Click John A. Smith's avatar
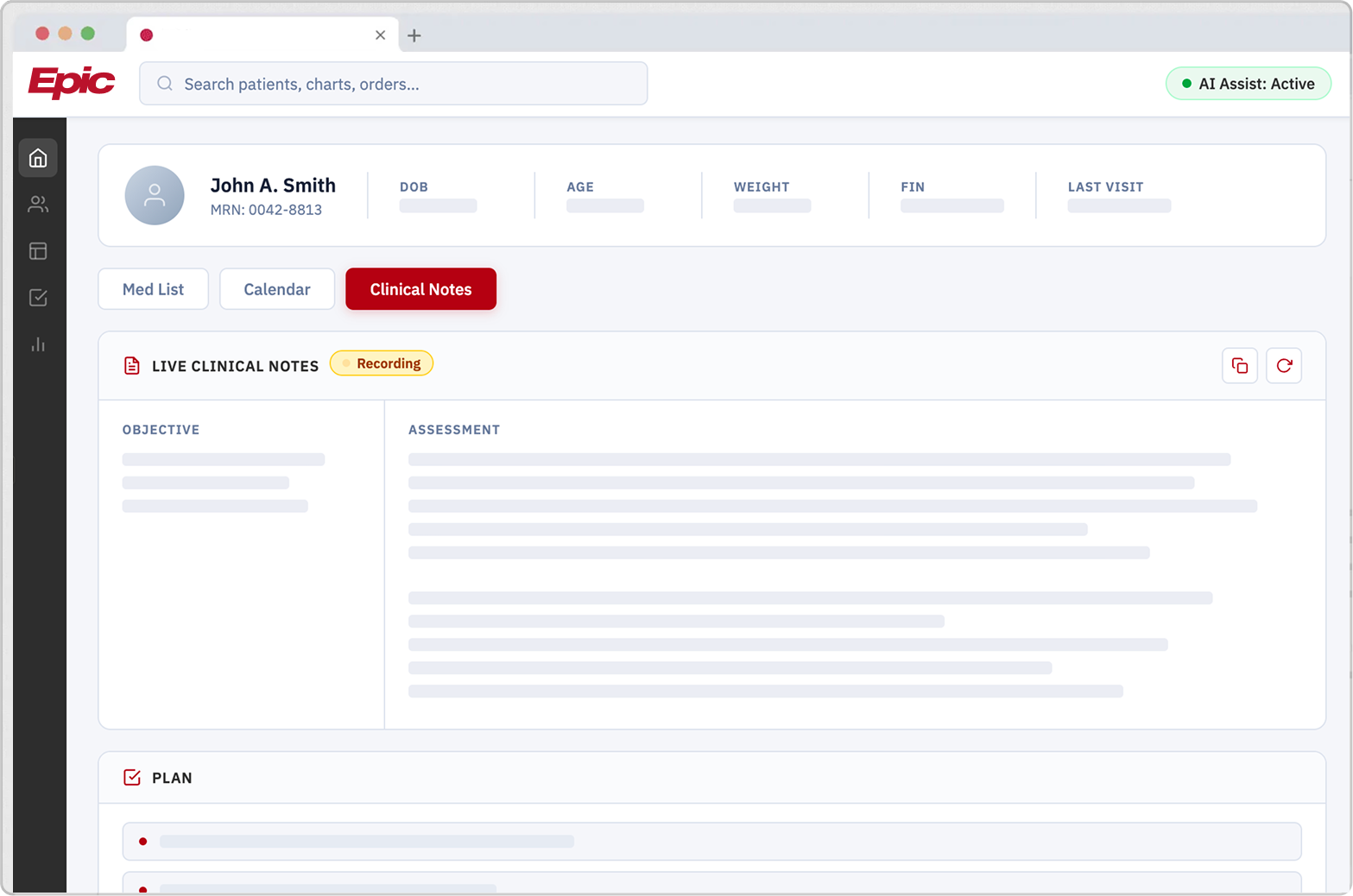The height and width of the screenshot is (896, 1353). point(155,195)
